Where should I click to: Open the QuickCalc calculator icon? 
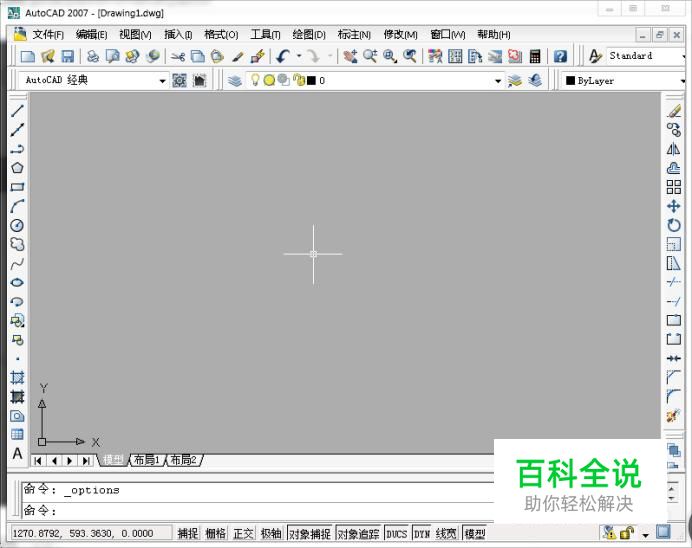pyautogui.click(x=535, y=56)
